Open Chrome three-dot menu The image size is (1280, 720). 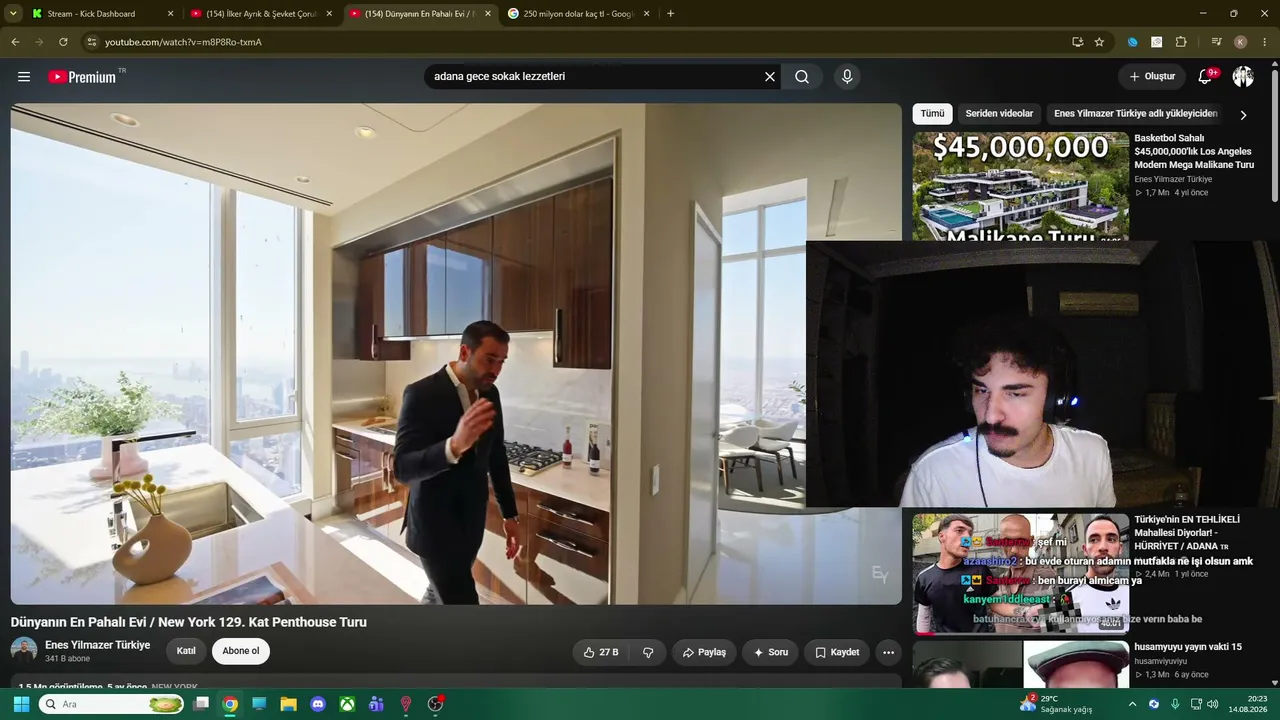1265,42
